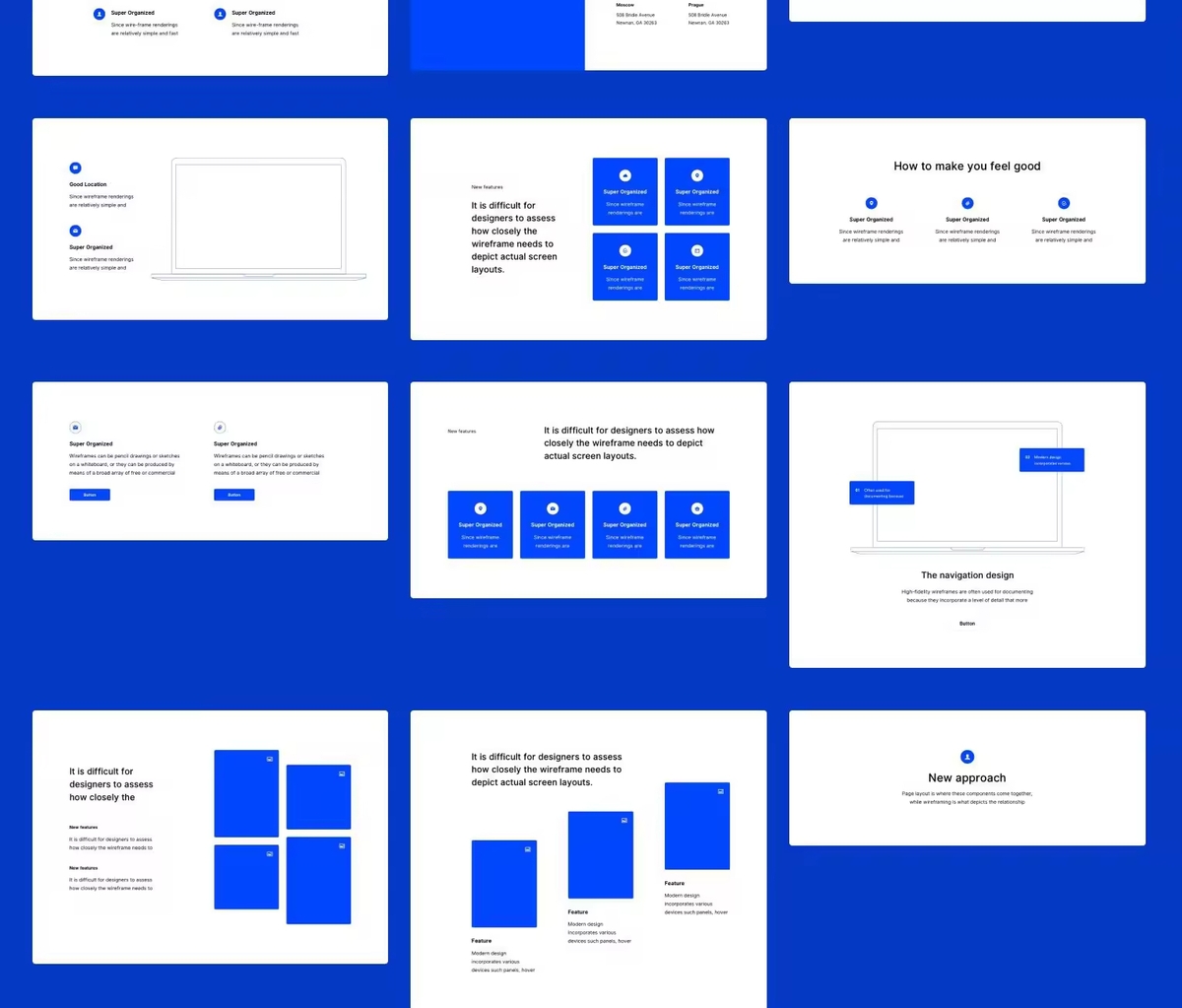Screen dimensions: 1182x1008
Task: Click the image icon in the card above rightmost Feature
Action: click(x=720, y=791)
